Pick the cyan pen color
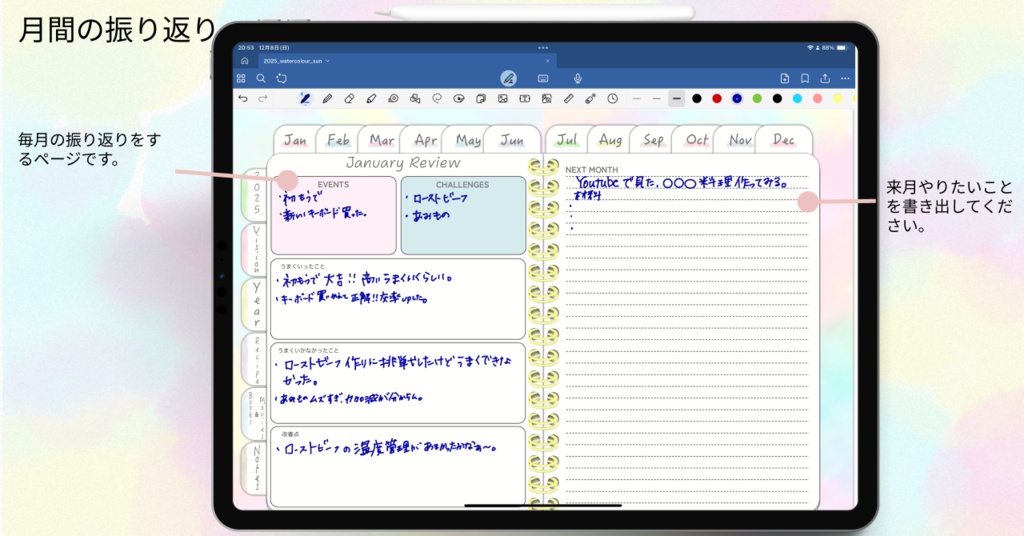This screenshot has width=1024, height=536. coord(797,99)
